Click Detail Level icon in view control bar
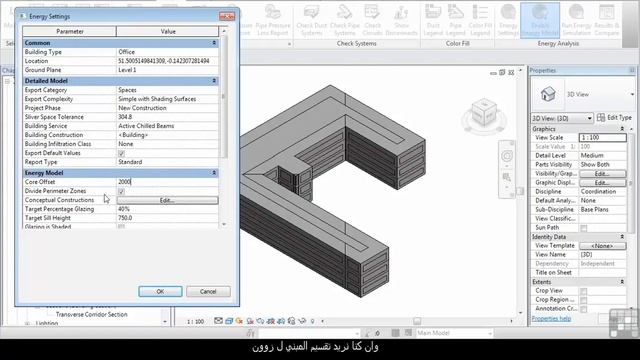 (218, 321)
